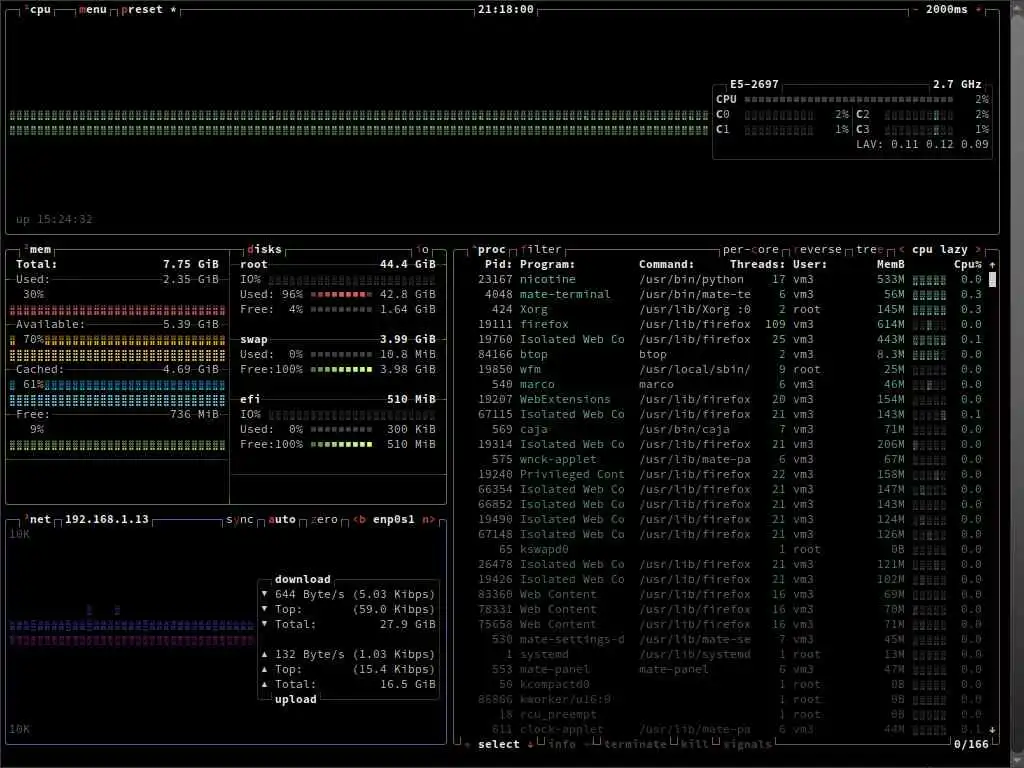Click the root disk Used 96% bar
1024x768 pixels.
(x=341, y=295)
